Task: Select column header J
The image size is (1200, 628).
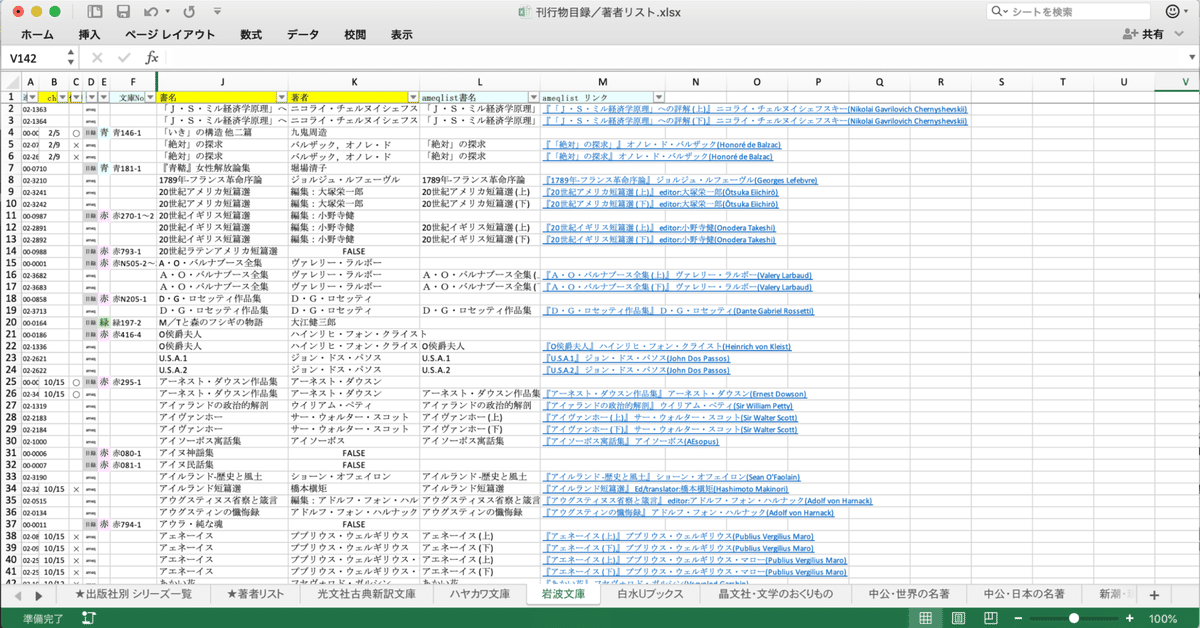Action: [222, 82]
